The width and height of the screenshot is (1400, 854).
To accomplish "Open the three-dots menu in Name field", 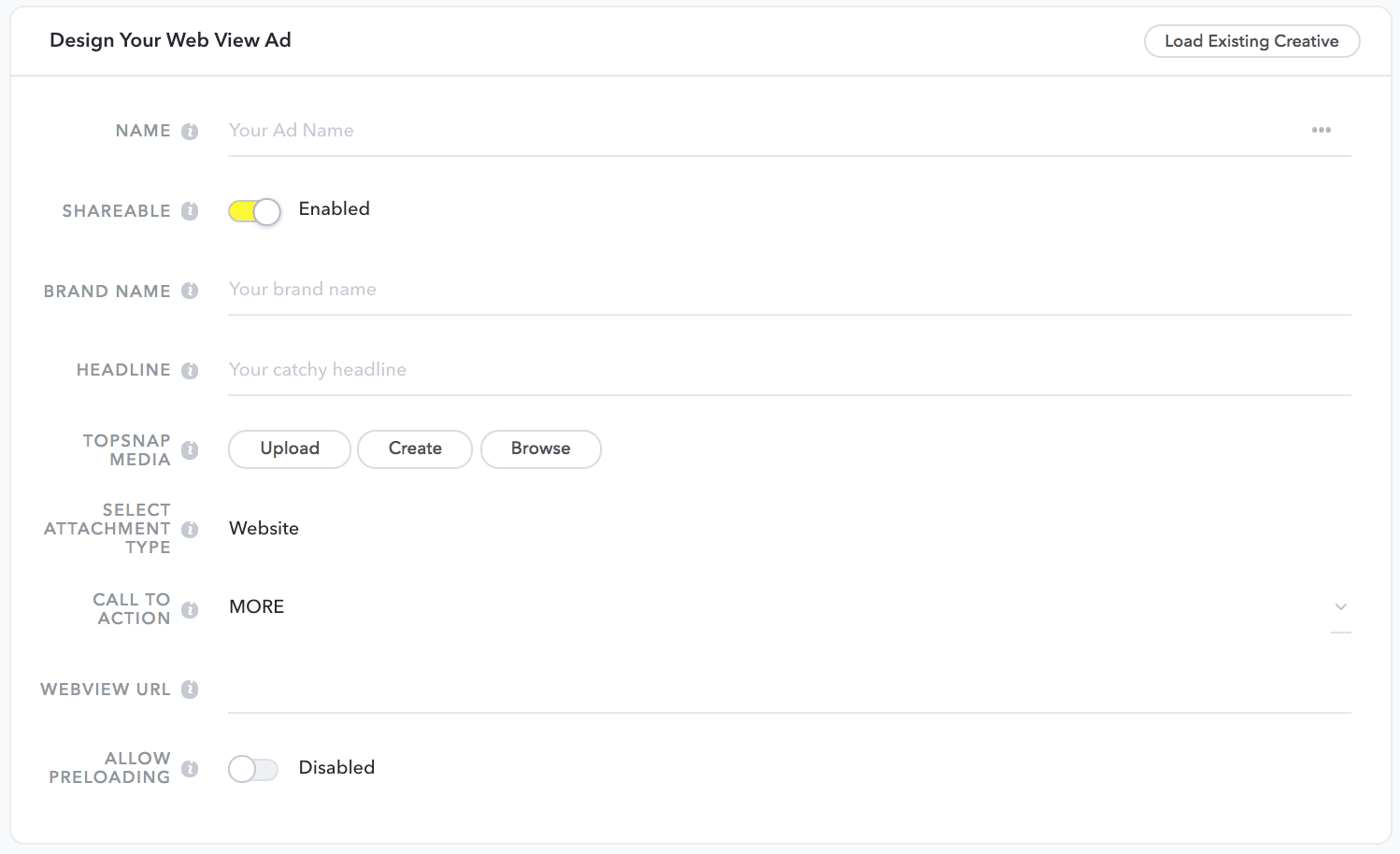I will [1321, 130].
